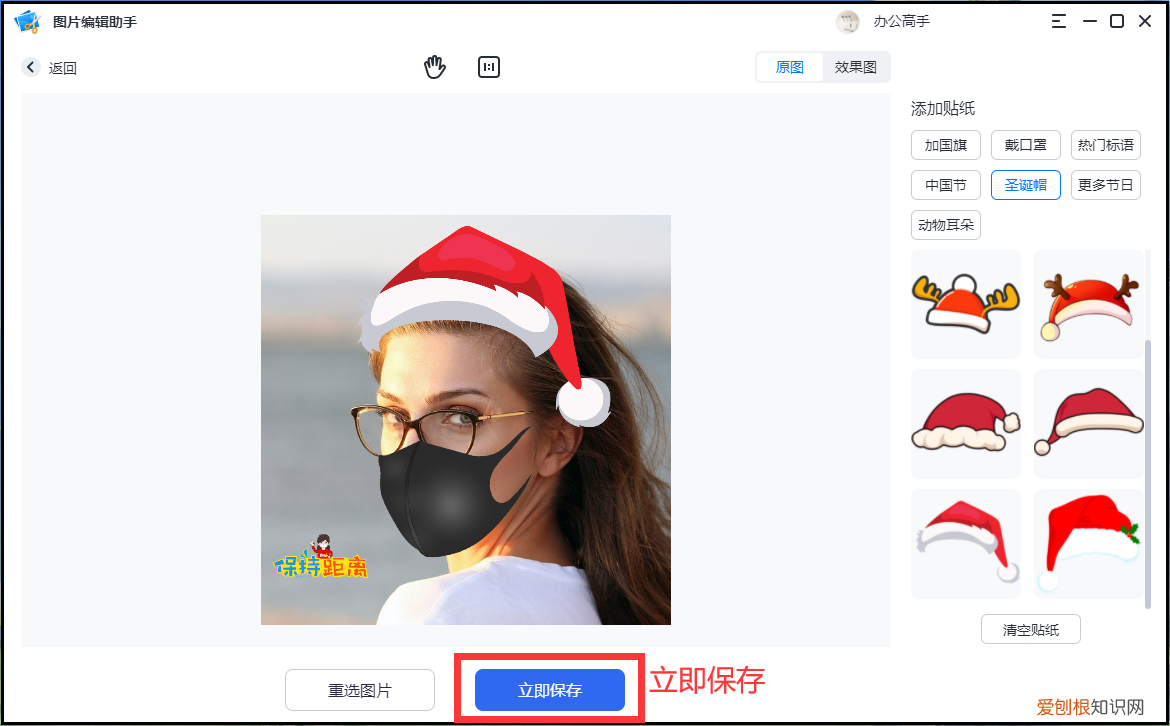Click the 图片编辑助手 app logo

click(27, 20)
